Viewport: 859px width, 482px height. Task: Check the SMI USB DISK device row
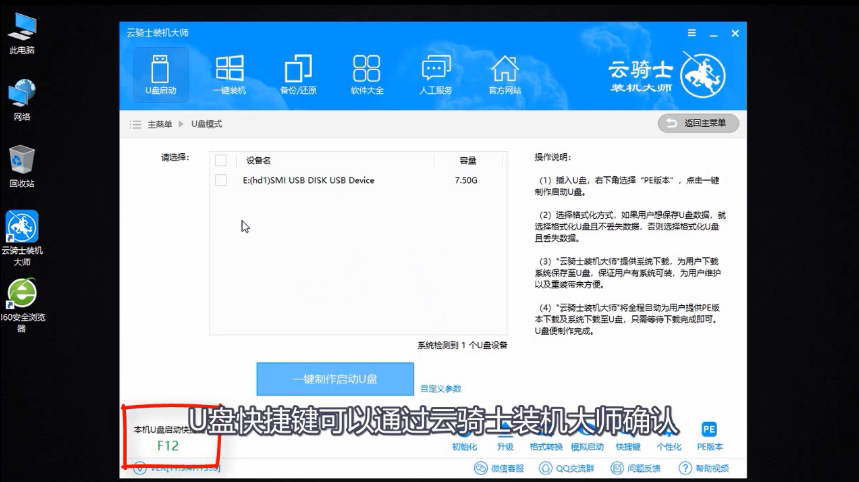(x=221, y=180)
